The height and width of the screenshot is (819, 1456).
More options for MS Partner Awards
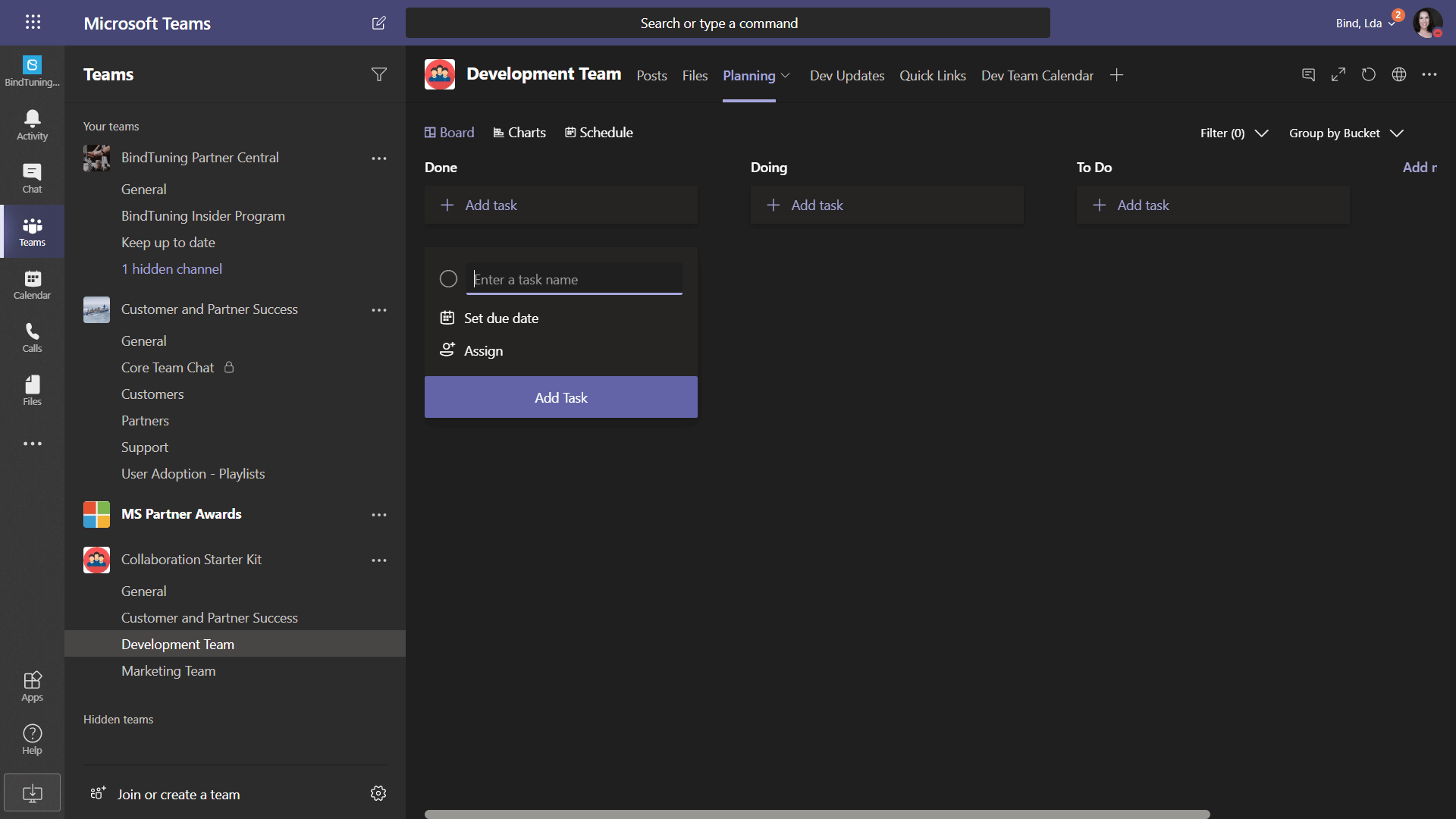click(378, 515)
